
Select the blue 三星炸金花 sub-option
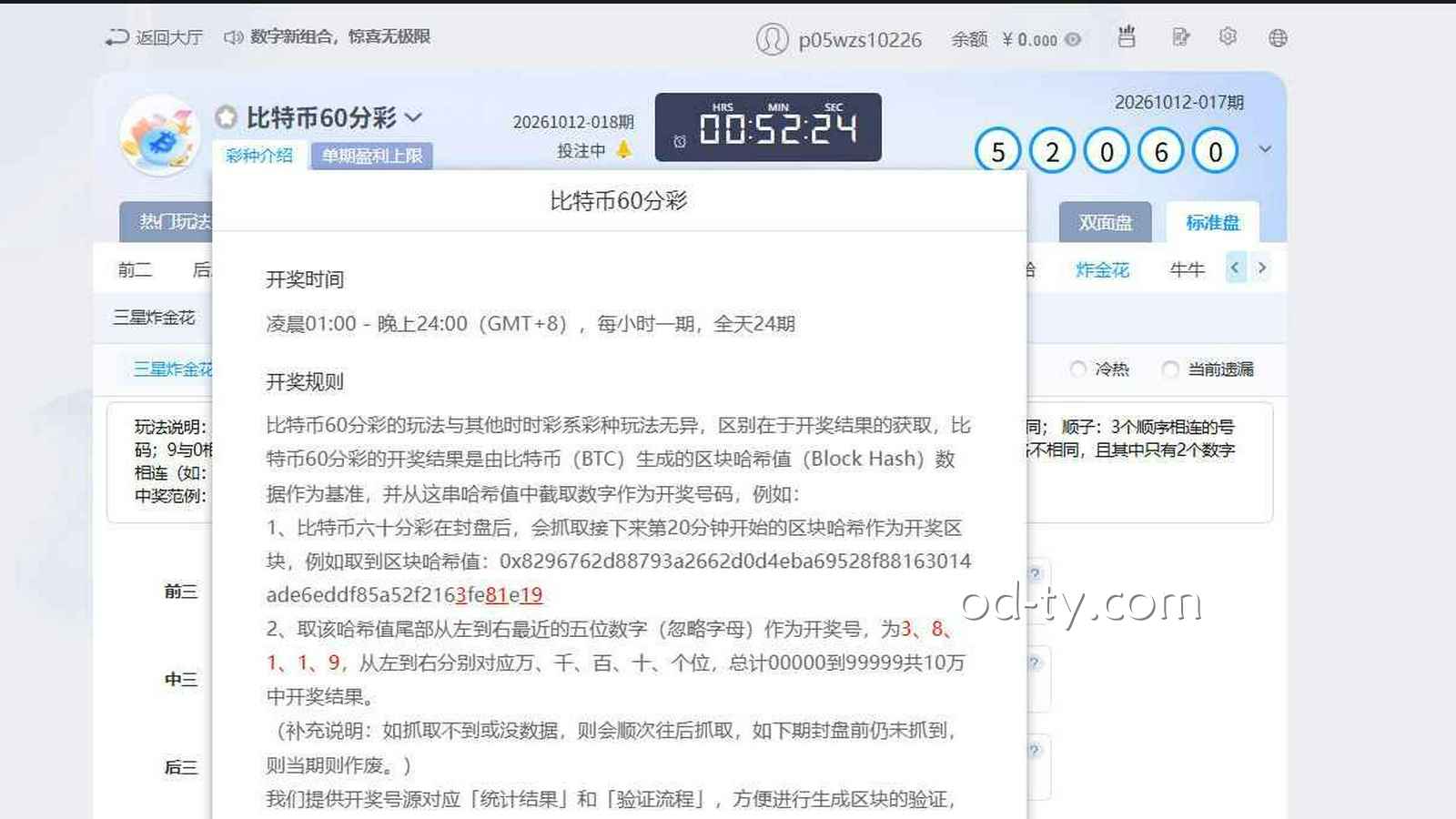pos(173,369)
